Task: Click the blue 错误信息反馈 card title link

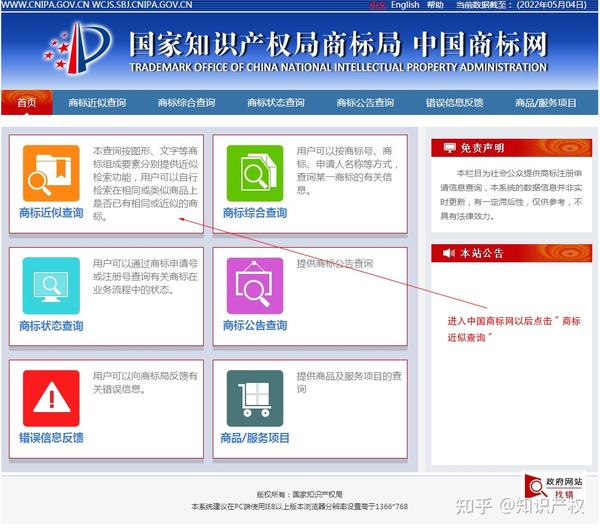Action: click(51, 438)
